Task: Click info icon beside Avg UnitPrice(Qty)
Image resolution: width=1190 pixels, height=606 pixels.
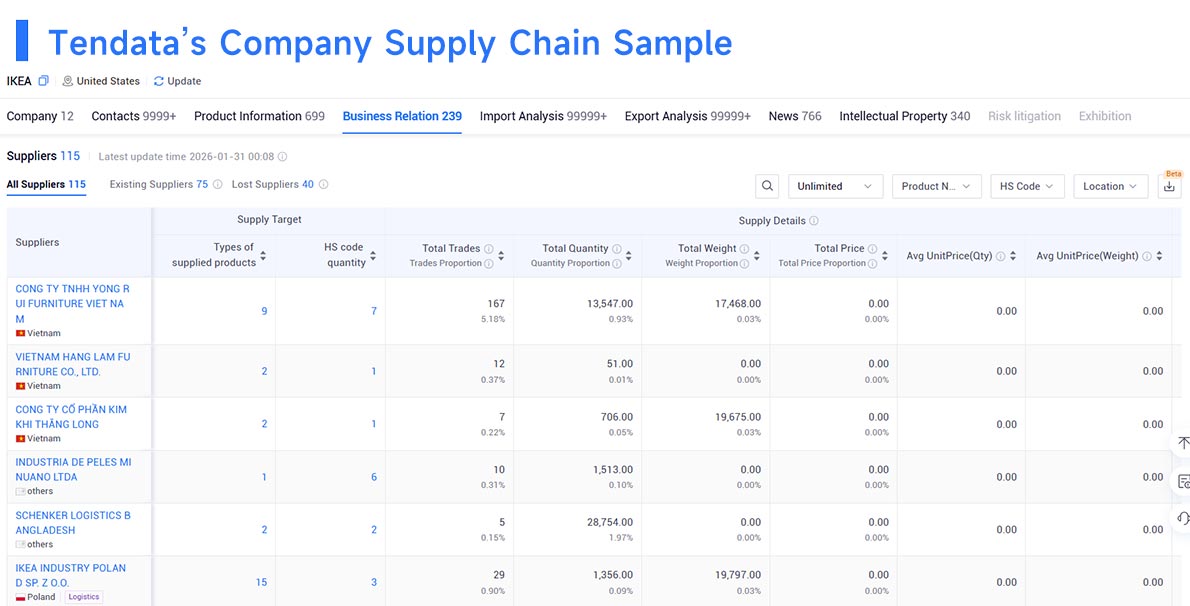Action: (x=1000, y=257)
